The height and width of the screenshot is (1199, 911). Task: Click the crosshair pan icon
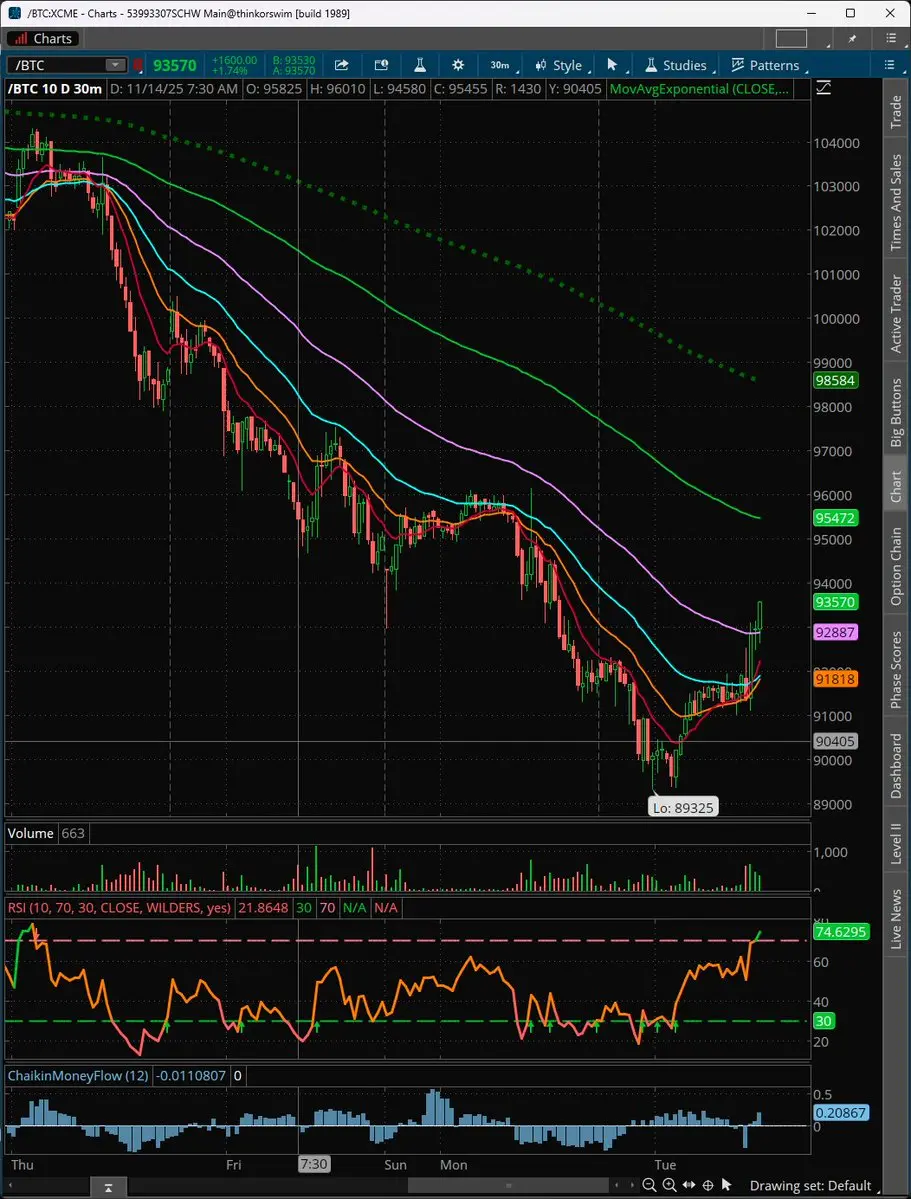click(x=708, y=1185)
